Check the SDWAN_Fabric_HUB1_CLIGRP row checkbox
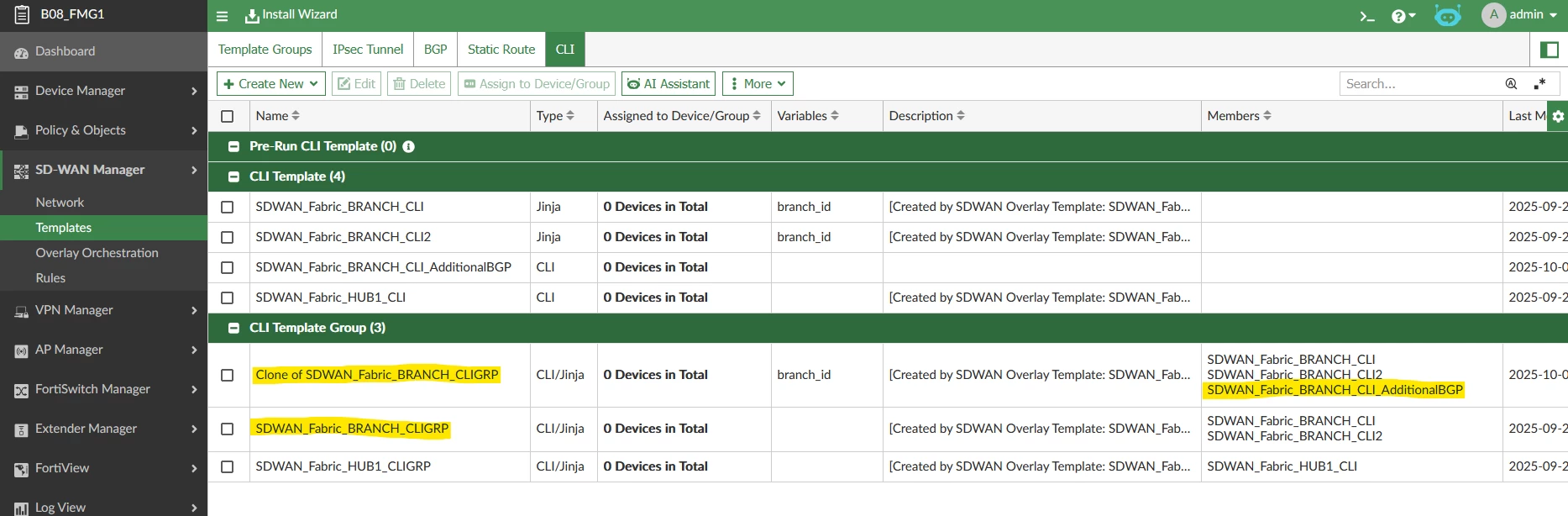The height and width of the screenshot is (516, 1568). tap(227, 466)
